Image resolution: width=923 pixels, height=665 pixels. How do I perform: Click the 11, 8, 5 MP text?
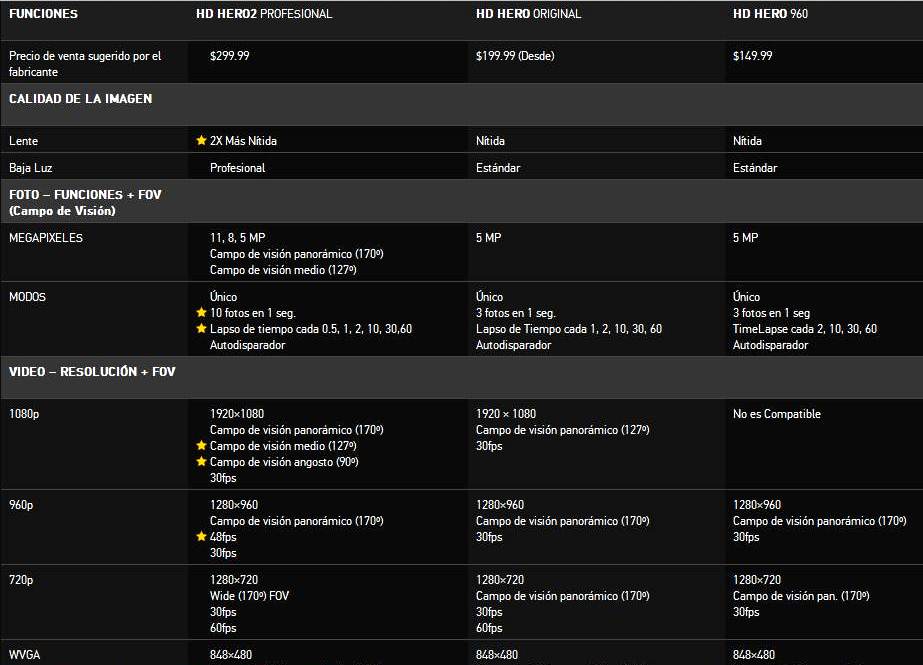pyautogui.click(x=238, y=238)
